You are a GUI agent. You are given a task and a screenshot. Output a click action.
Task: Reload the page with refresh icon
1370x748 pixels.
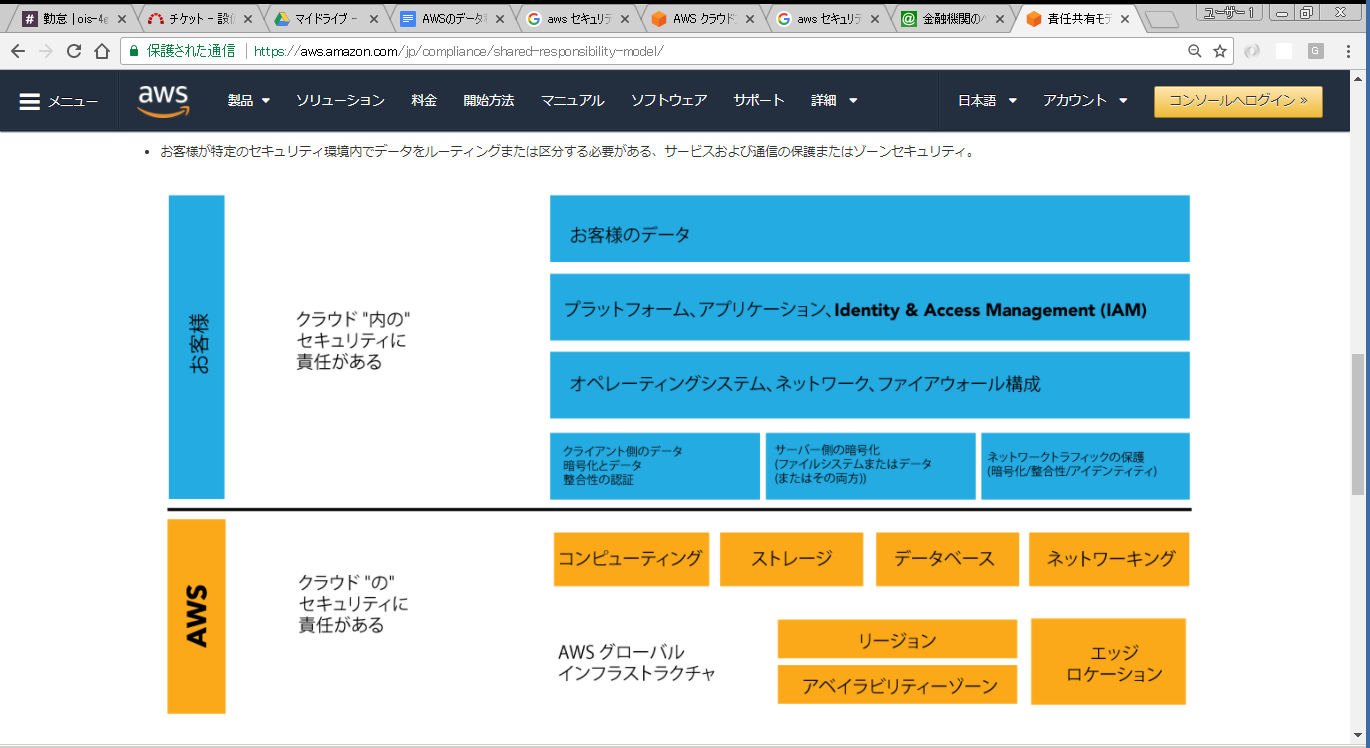tap(74, 51)
